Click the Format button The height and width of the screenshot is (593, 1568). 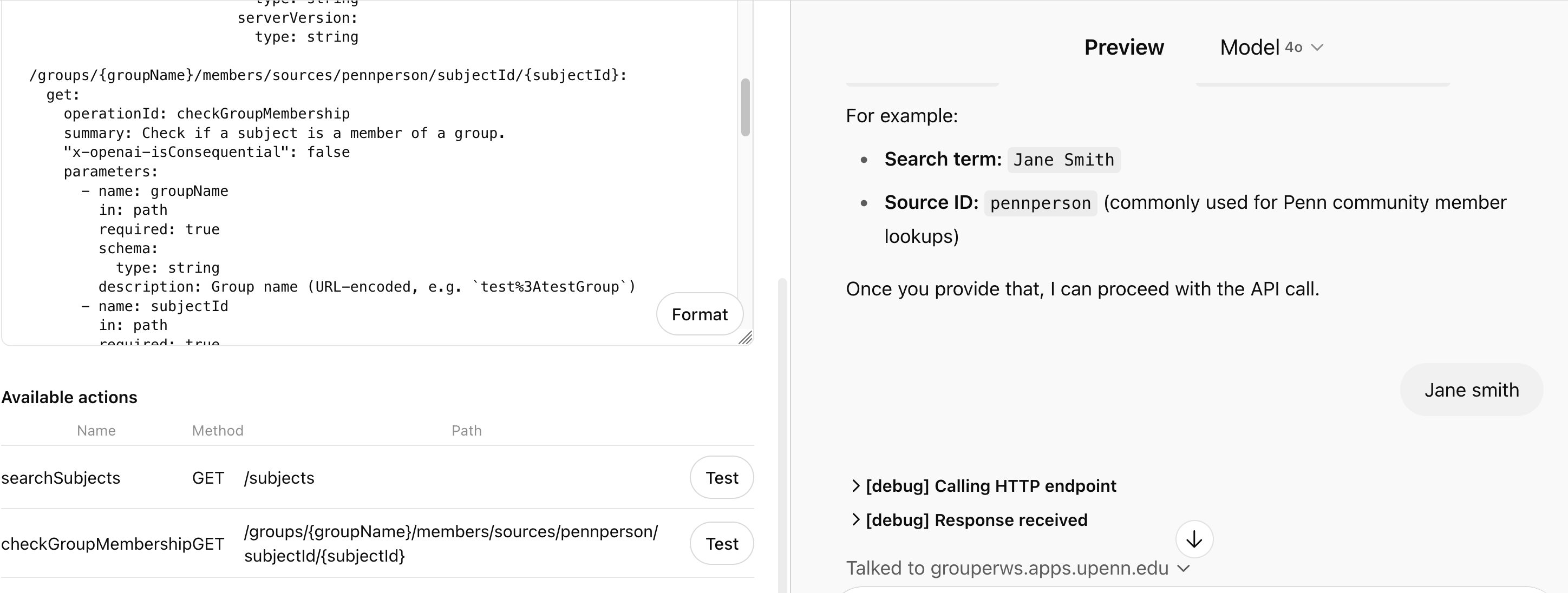[699, 314]
